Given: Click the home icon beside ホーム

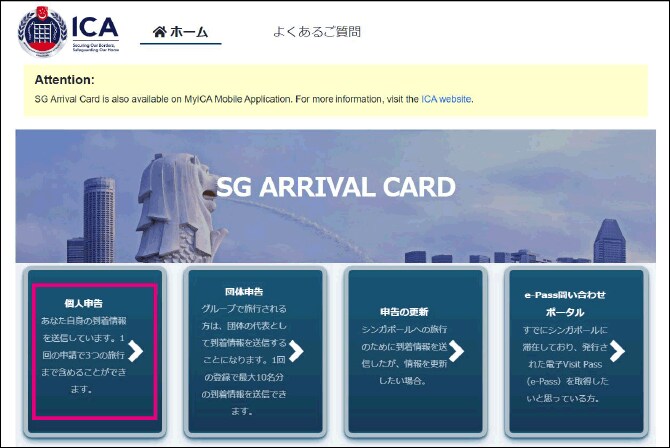Looking at the screenshot, I should click(x=159, y=32).
